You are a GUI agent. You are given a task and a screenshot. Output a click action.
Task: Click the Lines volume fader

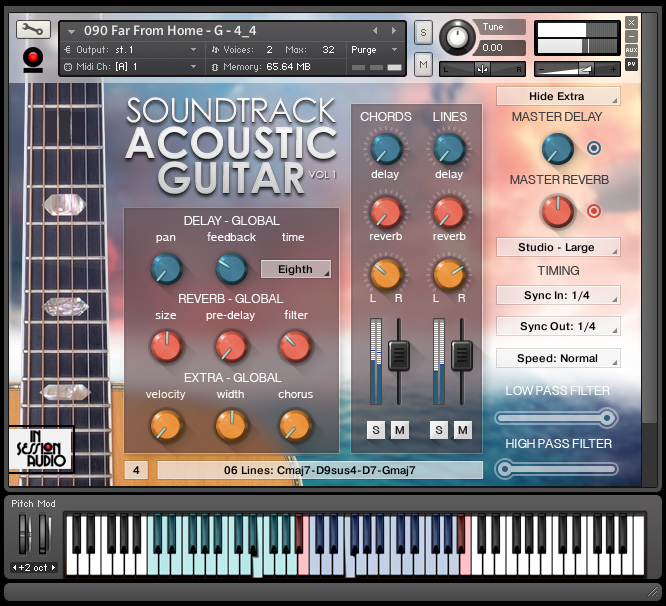(462, 356)
